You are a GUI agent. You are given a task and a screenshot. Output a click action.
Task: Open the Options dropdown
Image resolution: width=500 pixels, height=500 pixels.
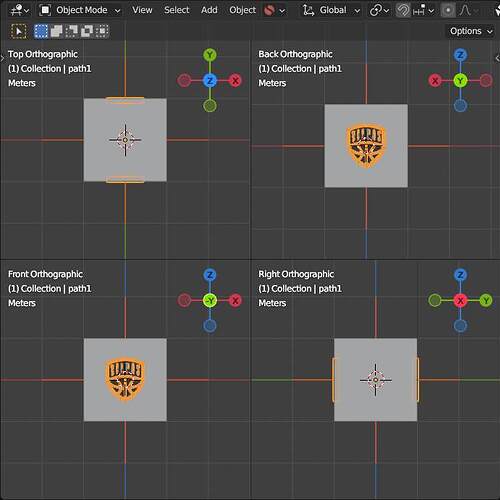471,31
